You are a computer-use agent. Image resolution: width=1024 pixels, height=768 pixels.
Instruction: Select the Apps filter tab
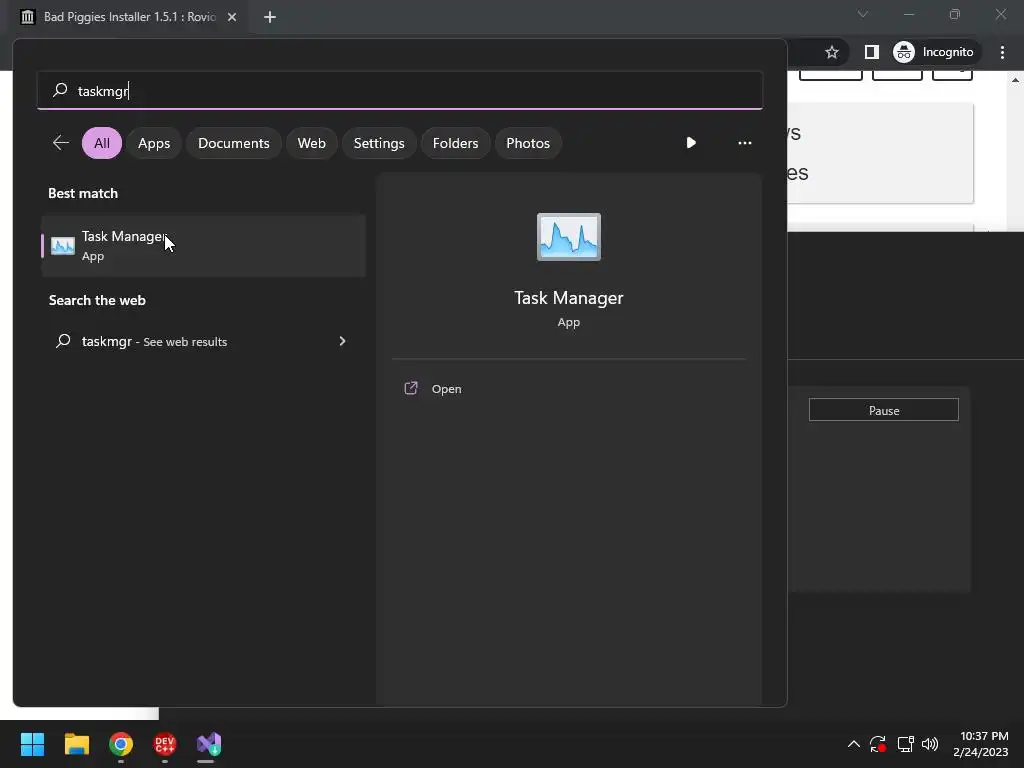pyautogui.click(x=154, y=143)
